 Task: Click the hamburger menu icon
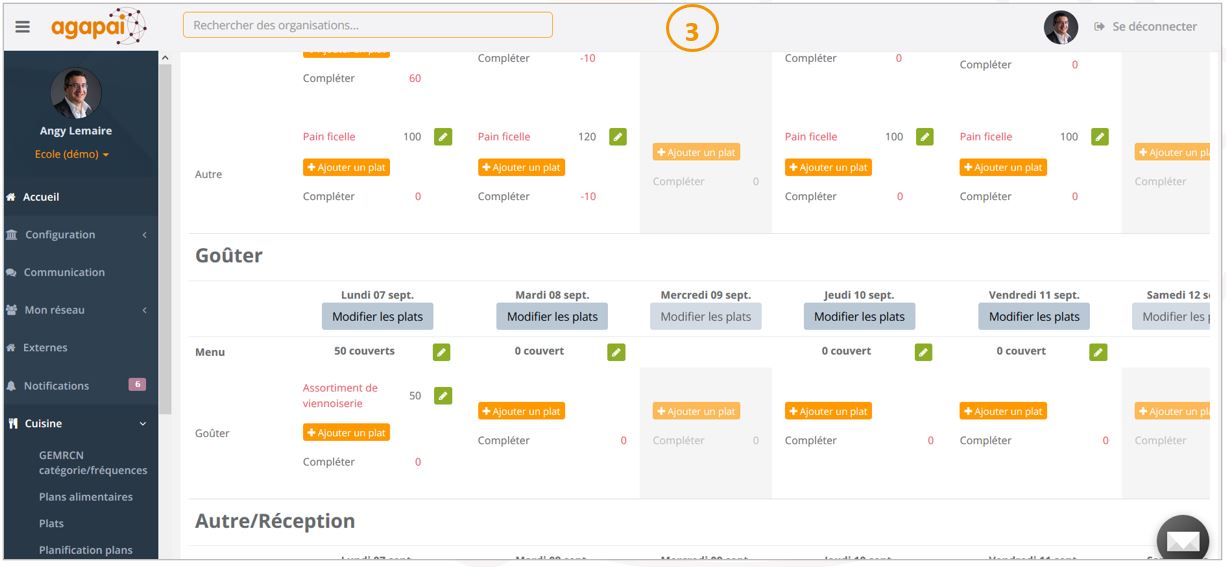click(x=23, y=27)
